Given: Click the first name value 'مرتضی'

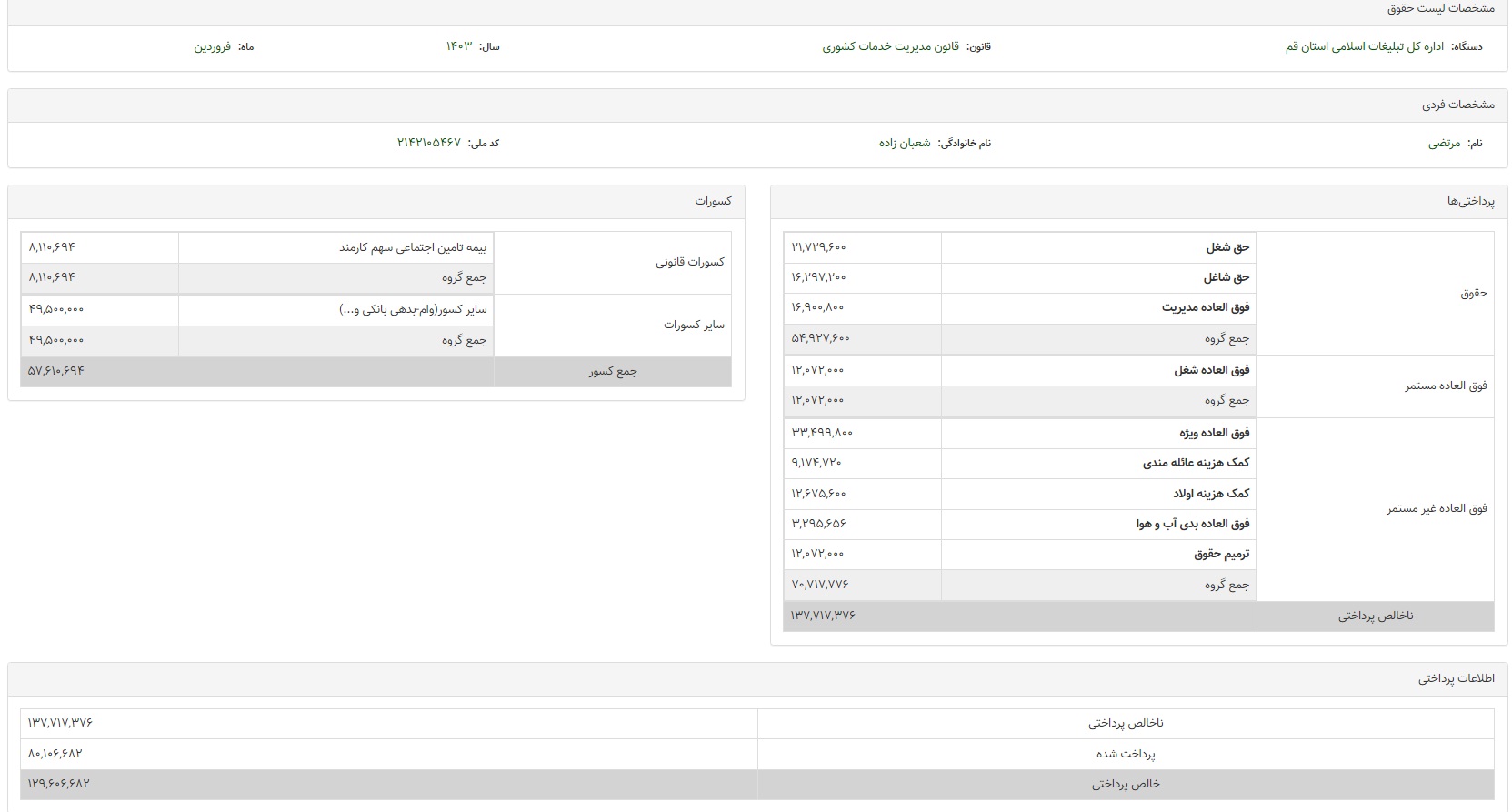Looking at the screenshot, I should (x=1444, y=144).
